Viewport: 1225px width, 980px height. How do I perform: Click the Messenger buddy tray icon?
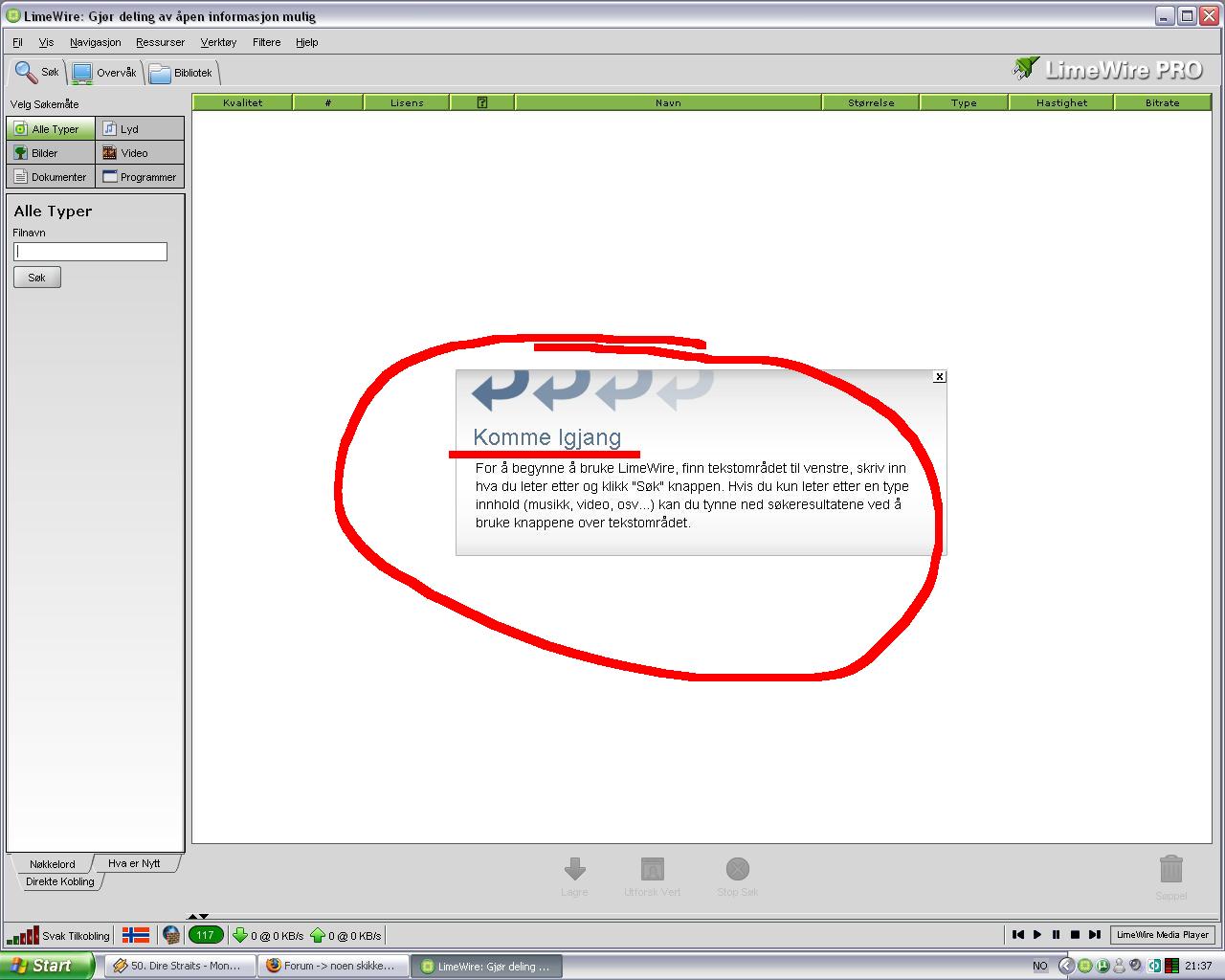(1120, 966)
